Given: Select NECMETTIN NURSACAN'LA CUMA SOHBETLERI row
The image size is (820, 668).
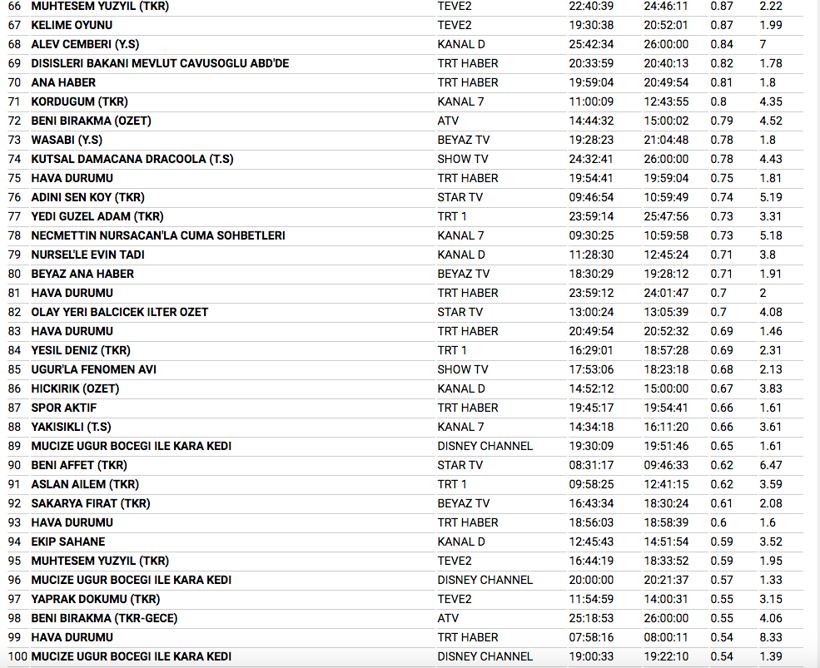Looking at the screenshot, I should coord(158,235).
